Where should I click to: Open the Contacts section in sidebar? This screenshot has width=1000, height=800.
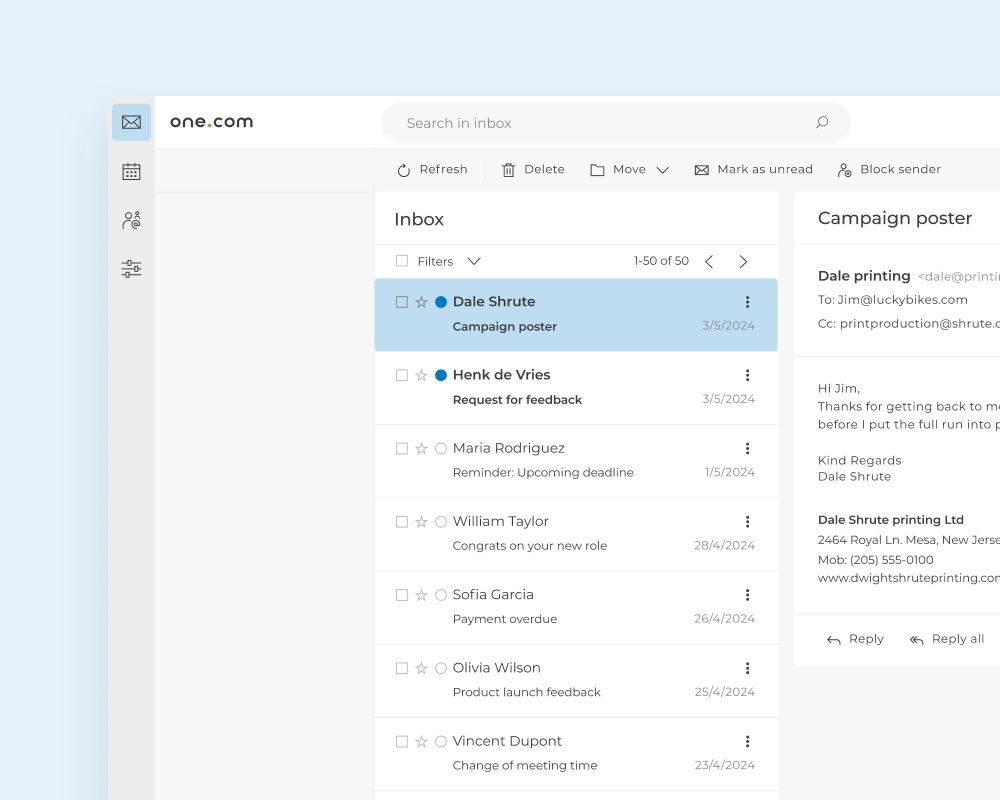click(131, 220)
